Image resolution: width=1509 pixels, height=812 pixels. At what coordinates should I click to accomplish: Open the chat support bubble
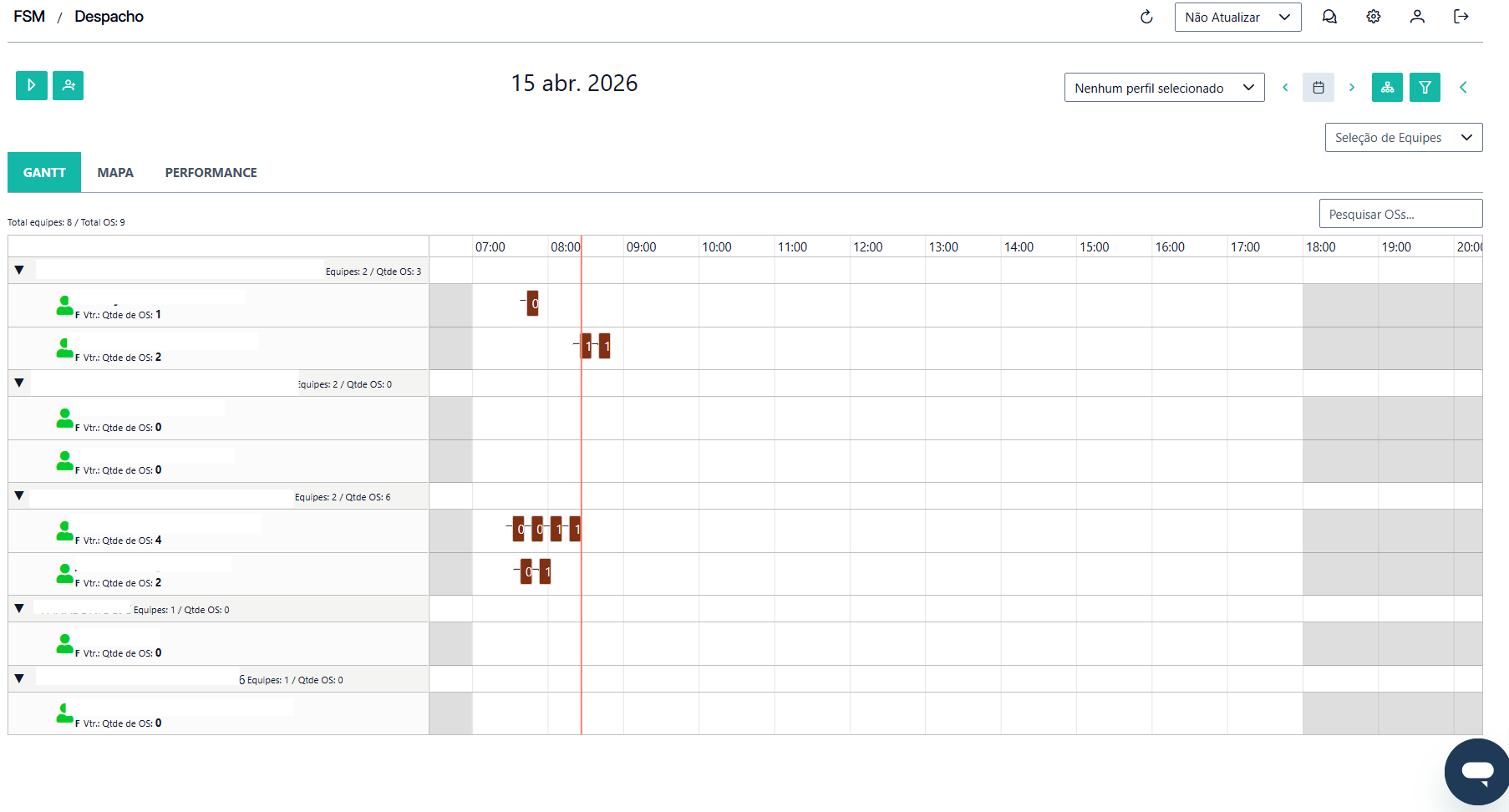pyautogui.click(x=1476, y=771)
